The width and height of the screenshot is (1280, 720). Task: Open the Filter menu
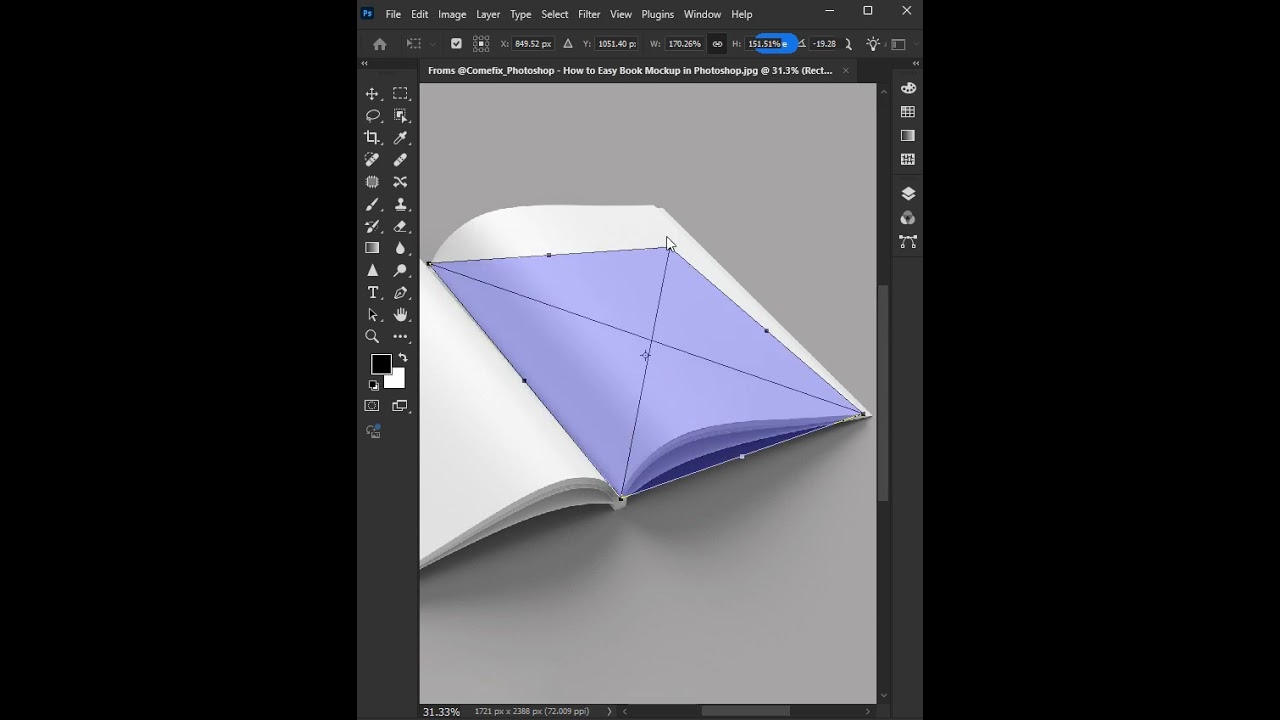coord(589,14)
